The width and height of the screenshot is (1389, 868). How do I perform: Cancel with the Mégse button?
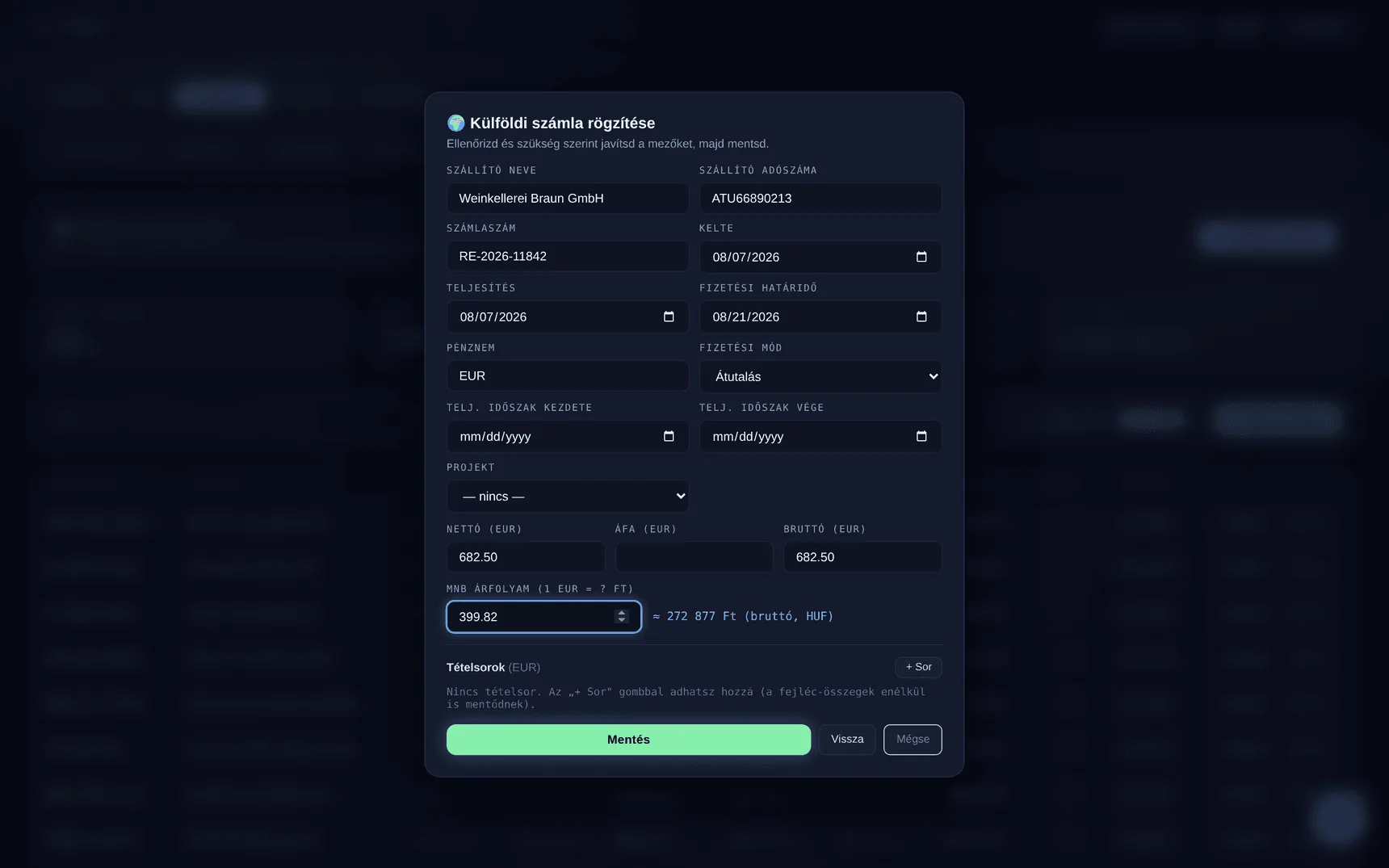[913, 740]
